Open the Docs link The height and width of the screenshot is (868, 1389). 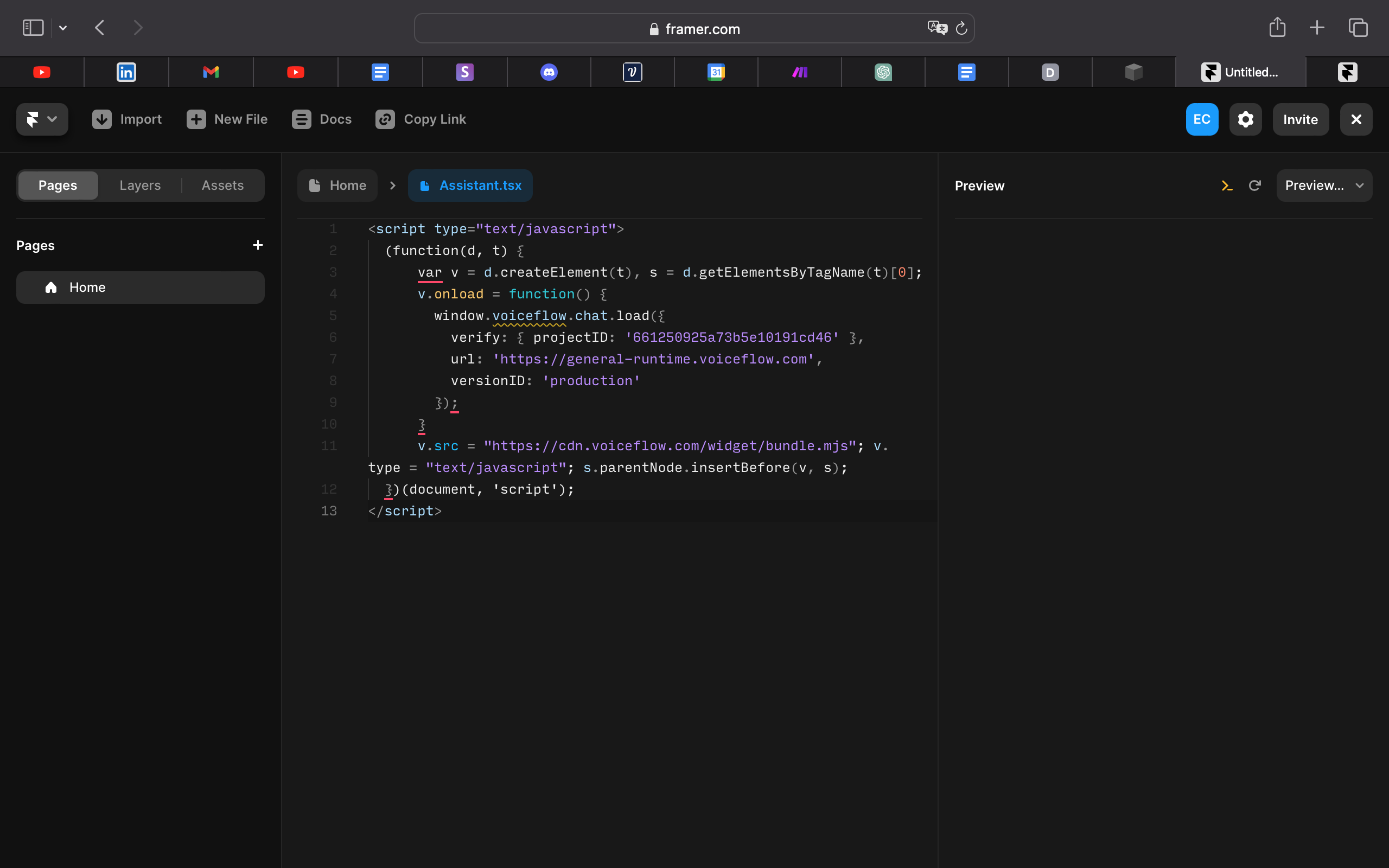[x=321, y=119]
